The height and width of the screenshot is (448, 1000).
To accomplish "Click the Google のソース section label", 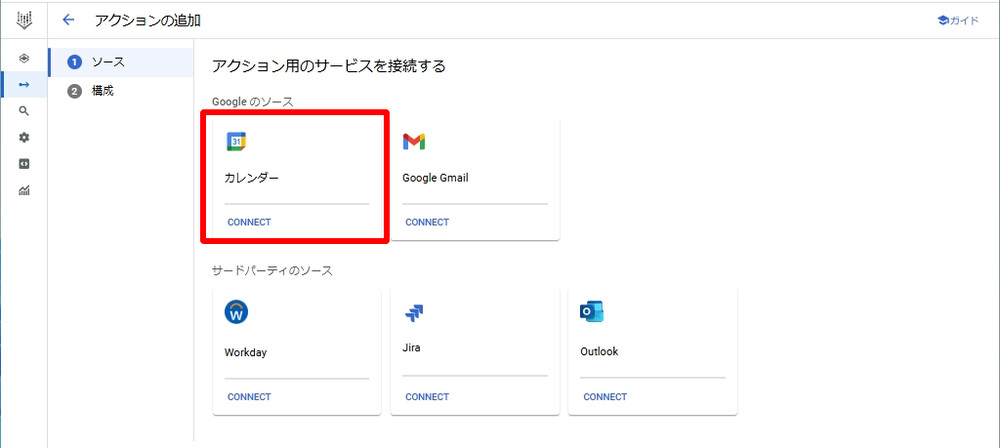I will click(253, 101).
